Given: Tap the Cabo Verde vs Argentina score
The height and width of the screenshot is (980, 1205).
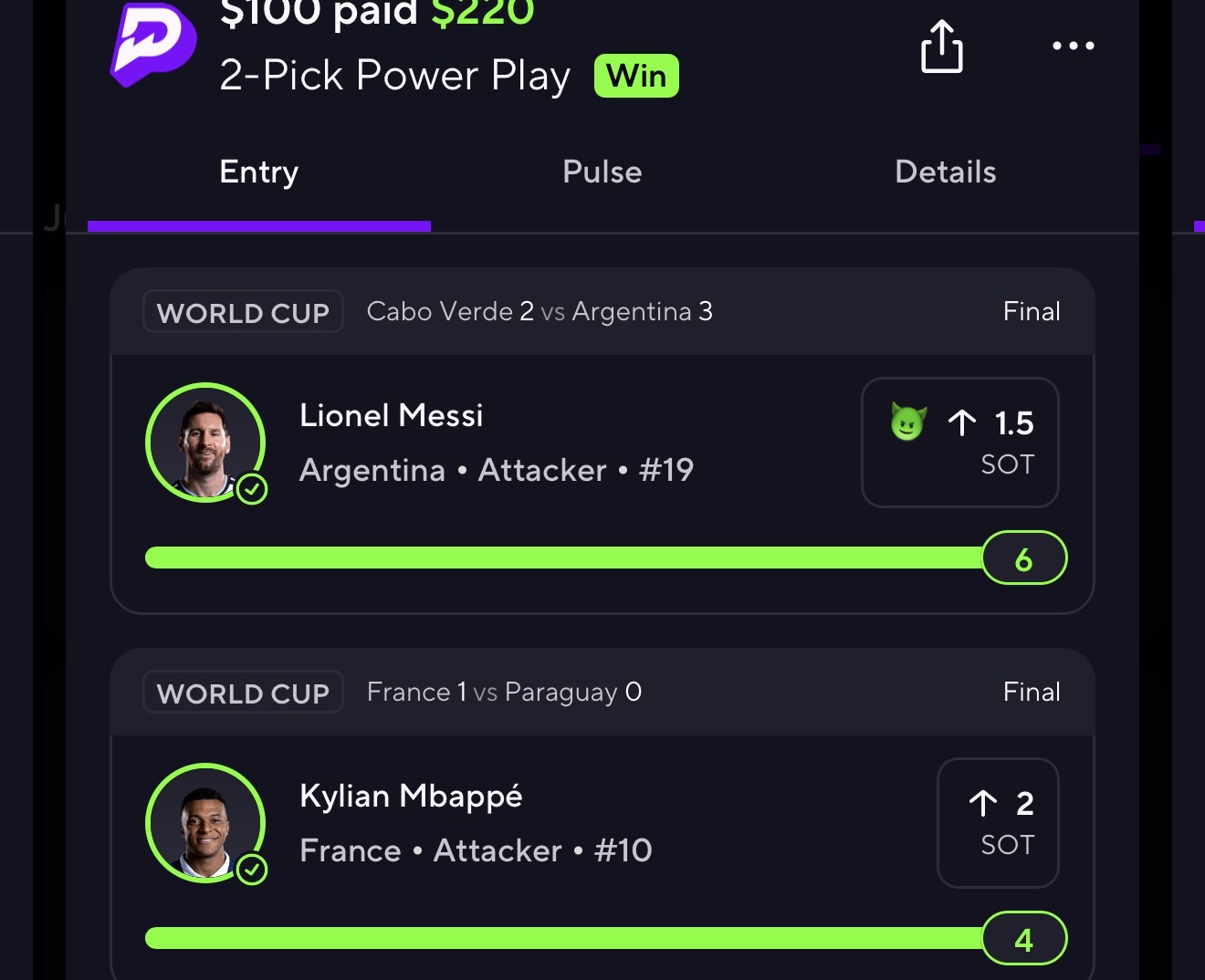Looking at the screenshot, I should 540,311.
